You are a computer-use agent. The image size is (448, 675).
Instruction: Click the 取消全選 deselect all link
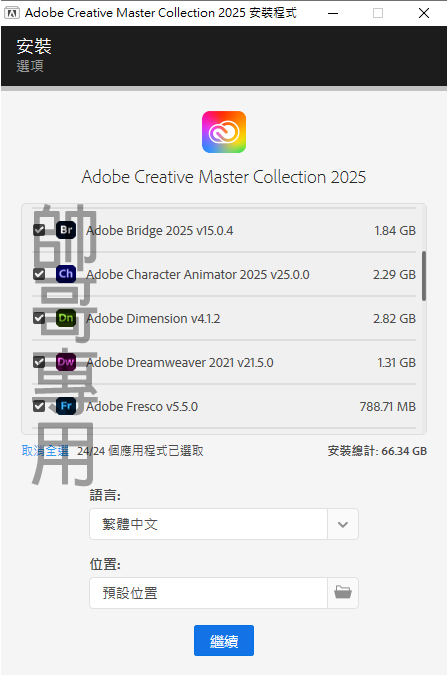pyautogui.click(x=45, y=451)
